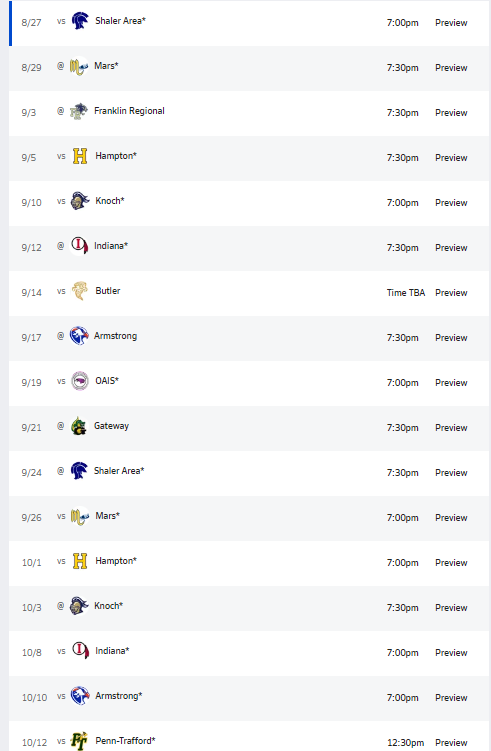Click the Butler team logo

tap(80, 291)
